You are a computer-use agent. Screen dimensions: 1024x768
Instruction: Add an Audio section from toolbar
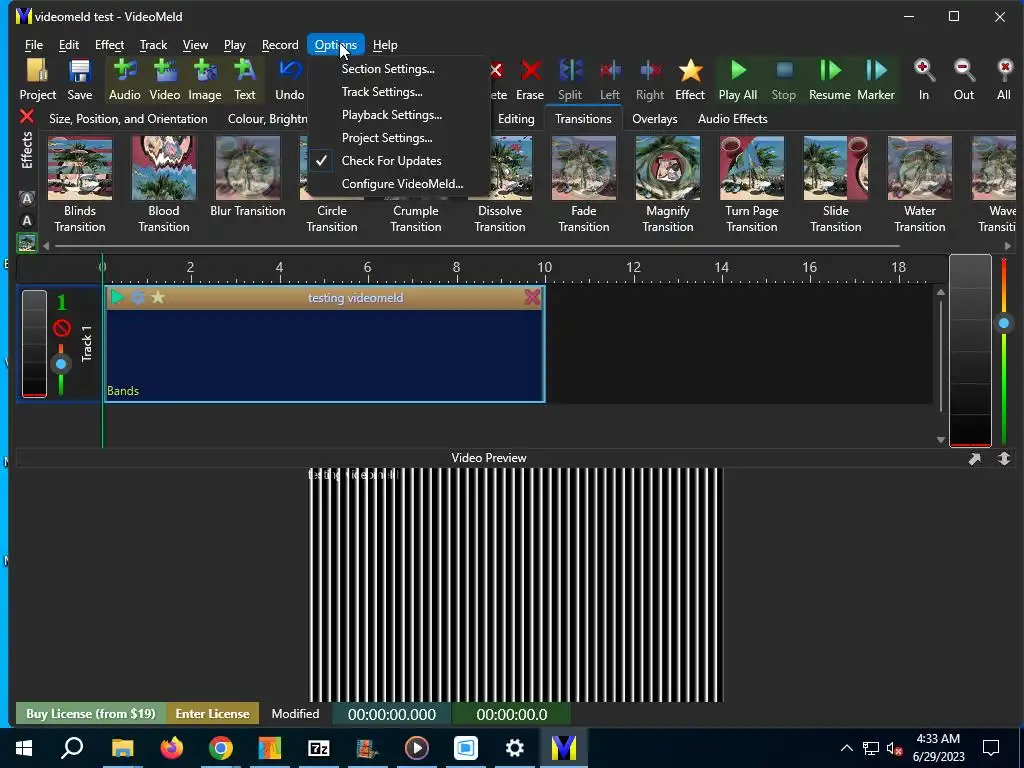[124, 80]
